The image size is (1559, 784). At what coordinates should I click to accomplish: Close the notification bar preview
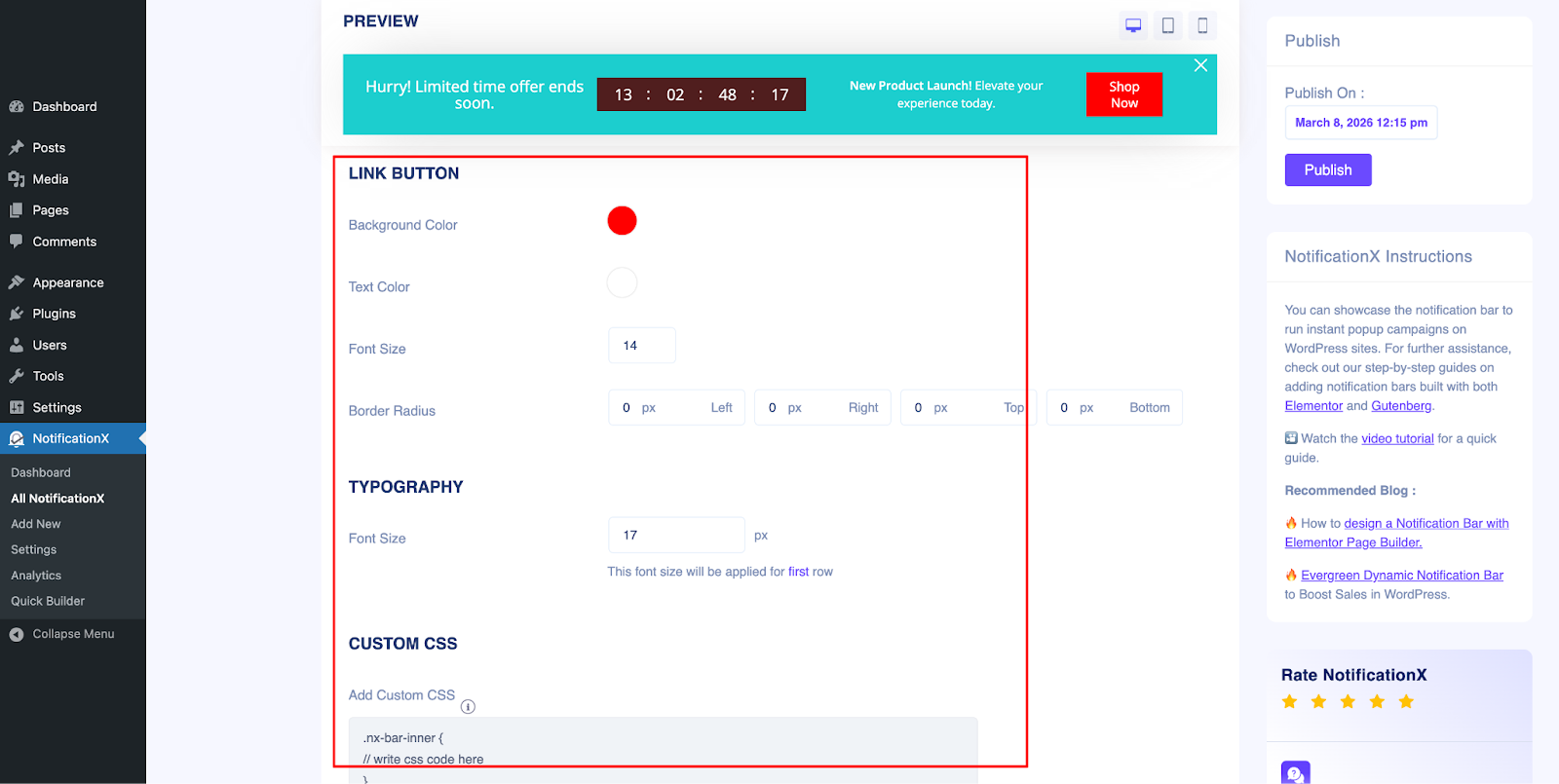coord(1200,65)
